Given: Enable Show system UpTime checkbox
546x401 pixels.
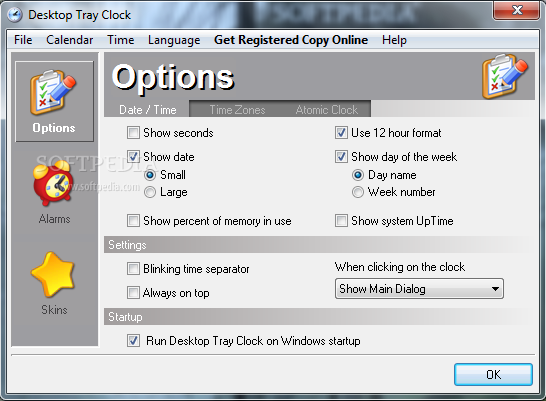Looking at the screenshot, I should pyautogui.click(x=341, y=221).
